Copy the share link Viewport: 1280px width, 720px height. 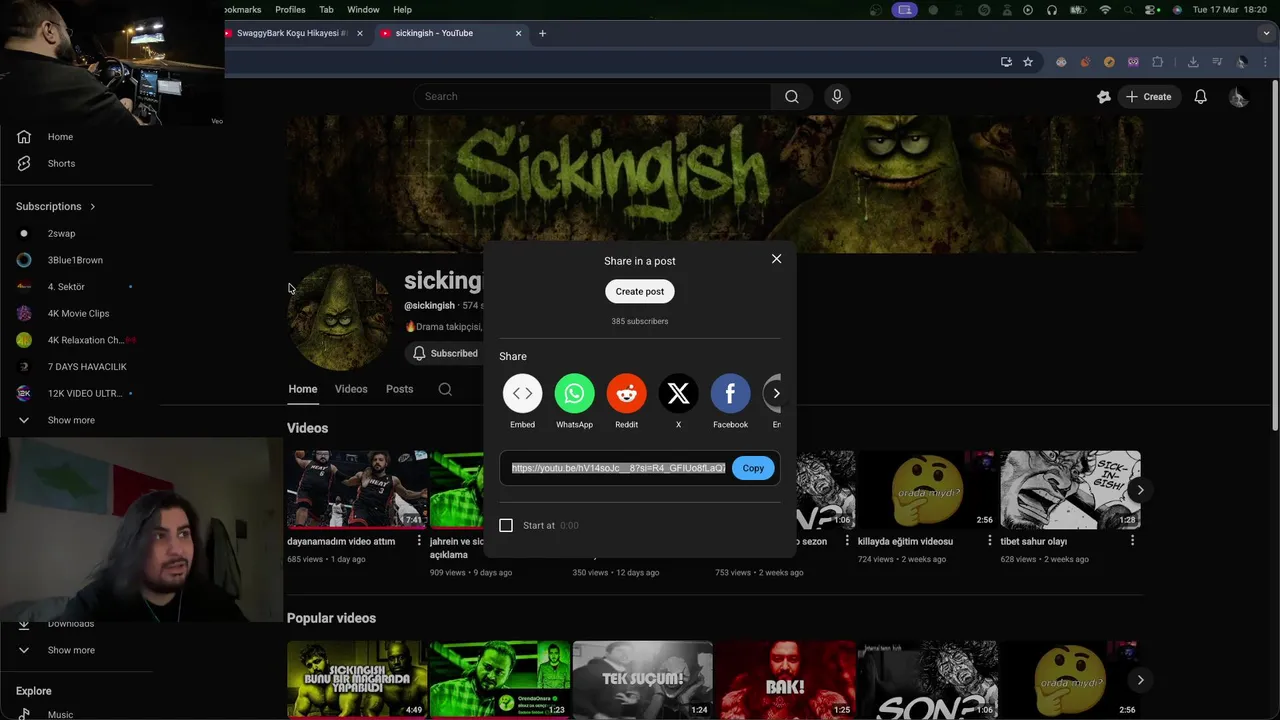point(753,468)
